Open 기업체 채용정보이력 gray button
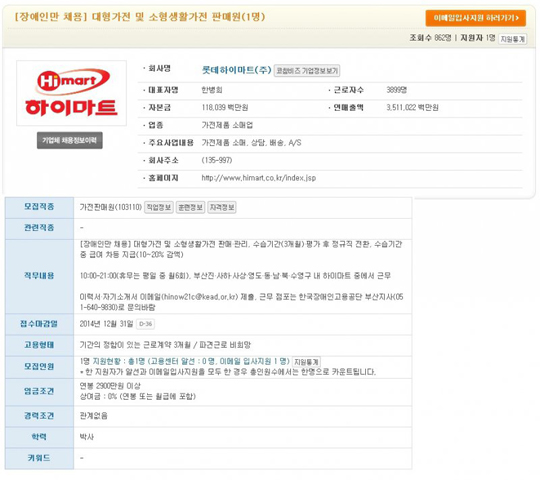Image resolution: width=540 pixels, height=480 pixels. 70,140
